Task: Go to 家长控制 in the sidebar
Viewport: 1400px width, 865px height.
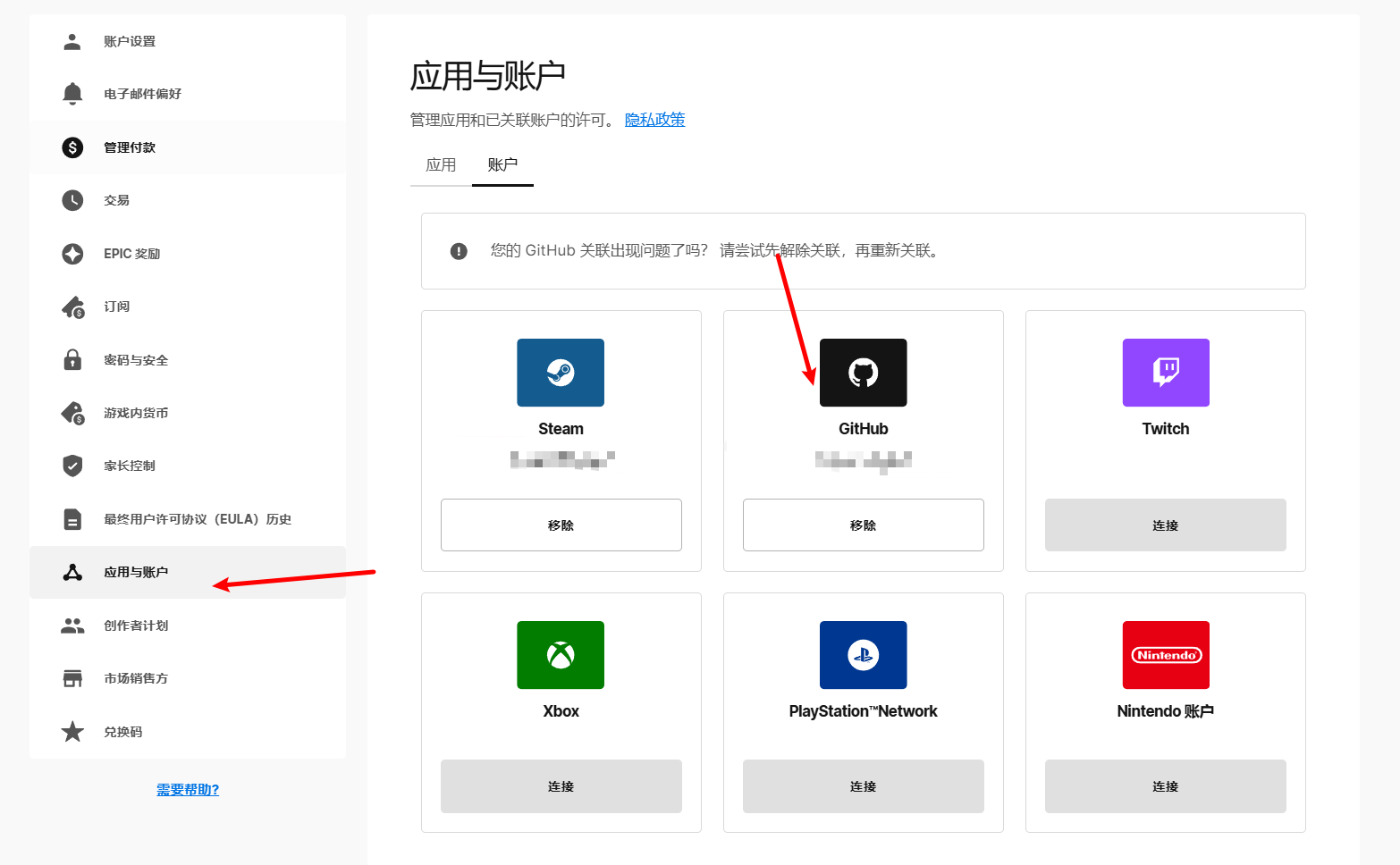Action: [x=188, y=466]
